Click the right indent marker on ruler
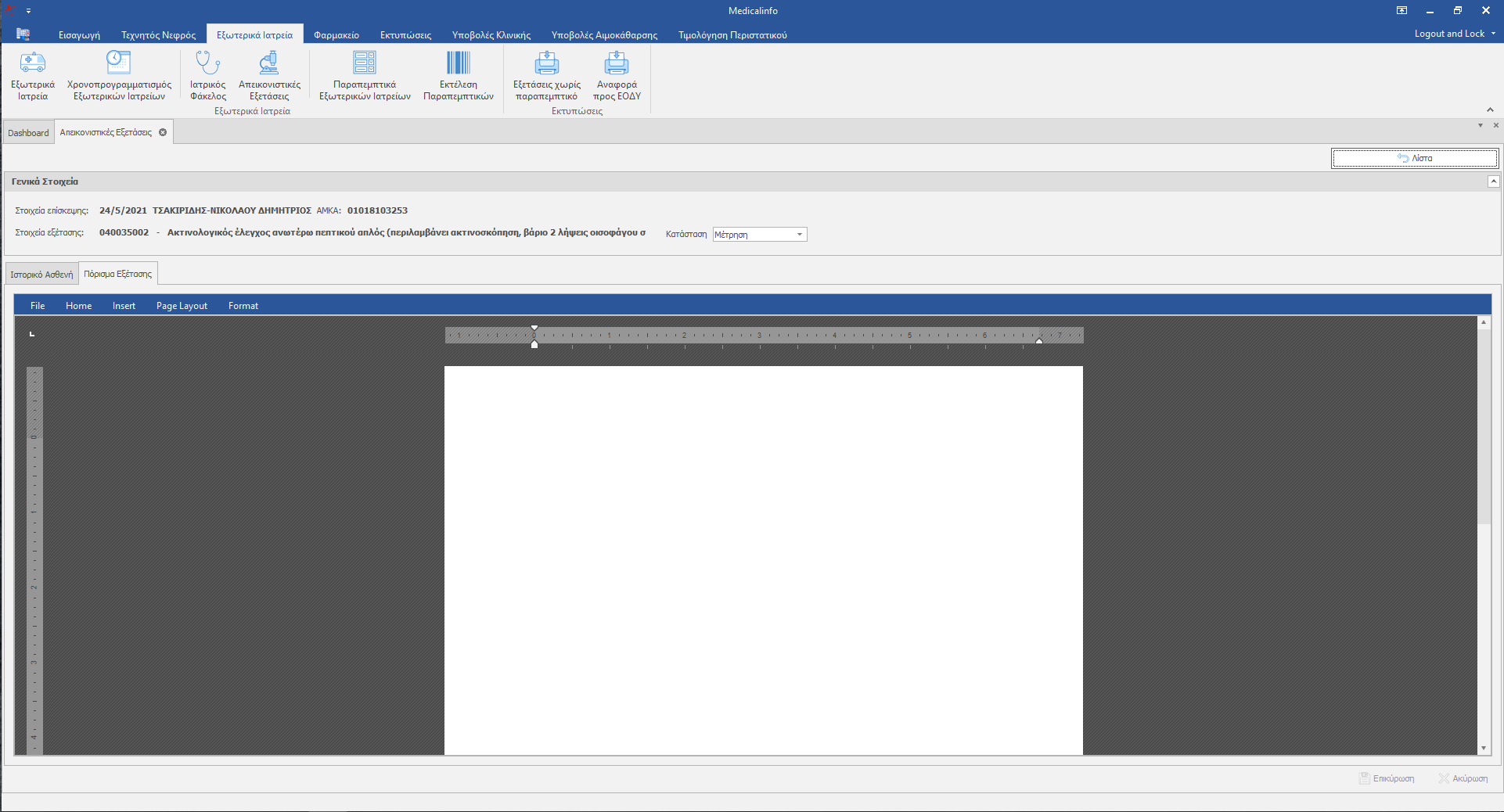The width and height of the screenshot is (1504, 812). point(1039,341)
